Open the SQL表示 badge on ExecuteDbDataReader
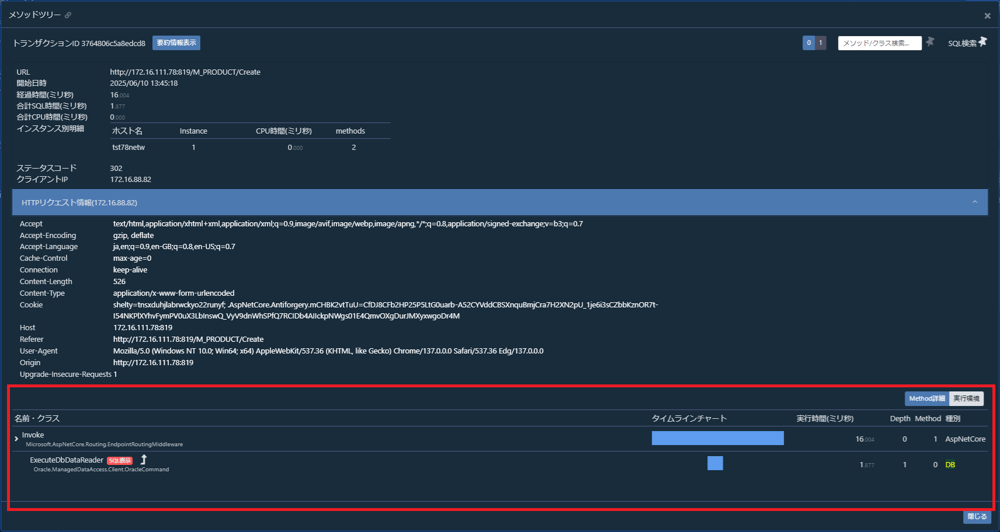The width and height of the screenshot is (1000, 532). (120, 461)
